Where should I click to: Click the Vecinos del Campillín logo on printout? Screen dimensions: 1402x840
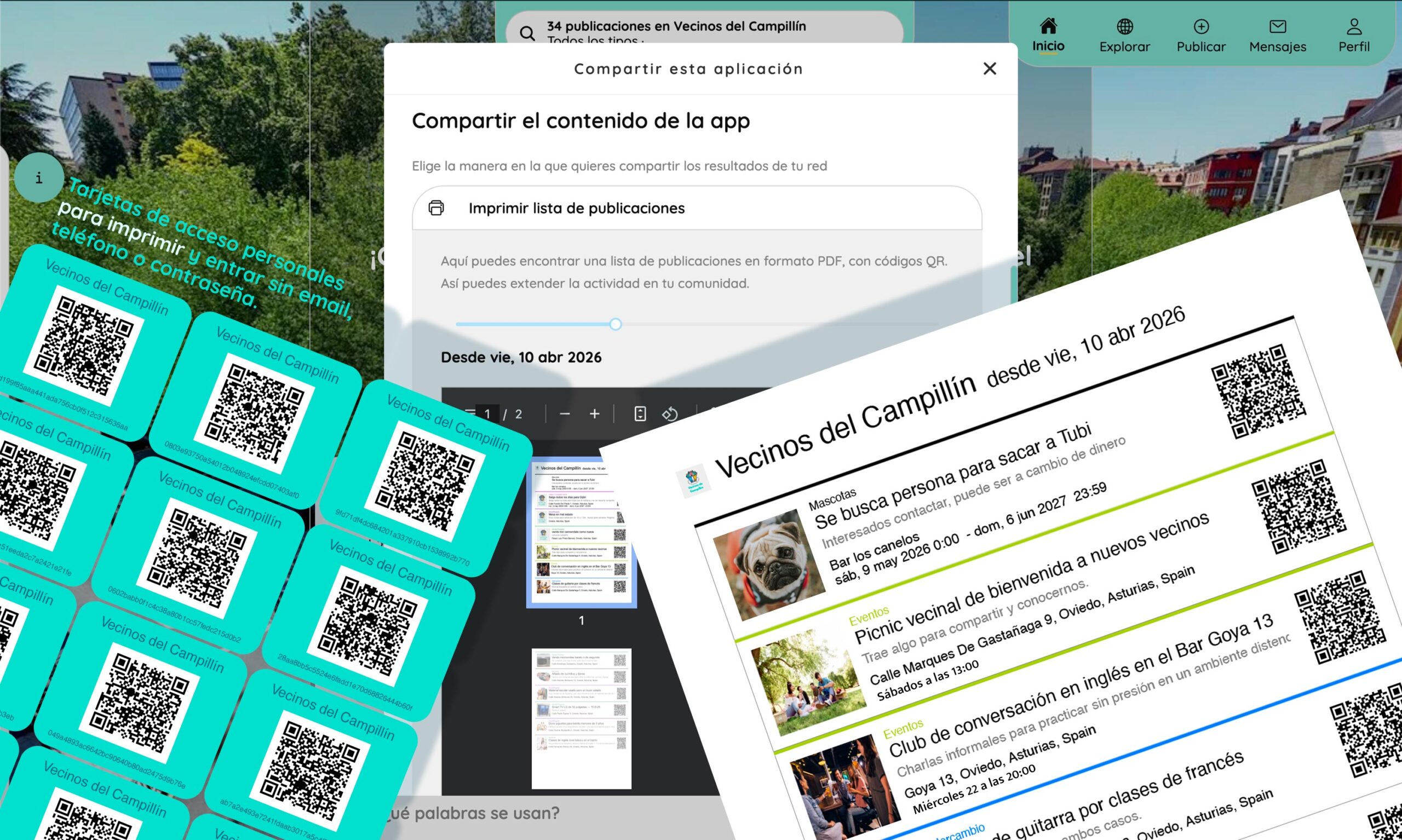[693, 481]
